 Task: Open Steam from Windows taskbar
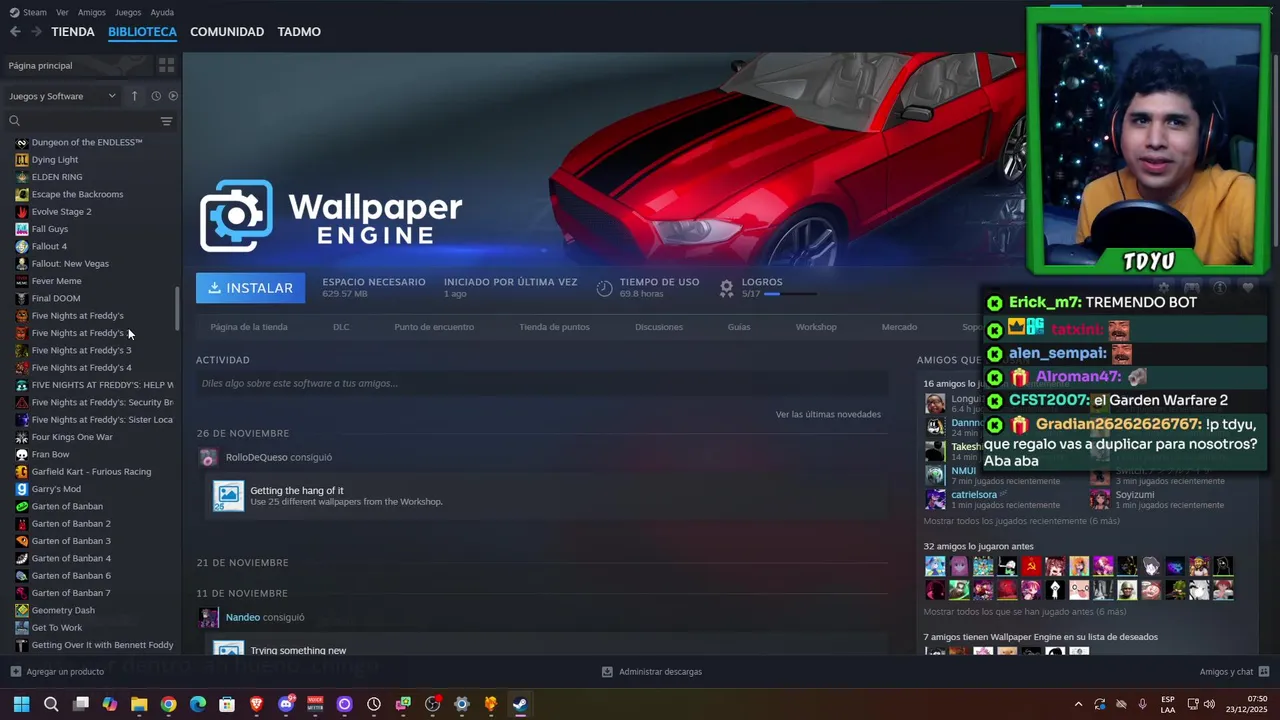tap(520, 704)
